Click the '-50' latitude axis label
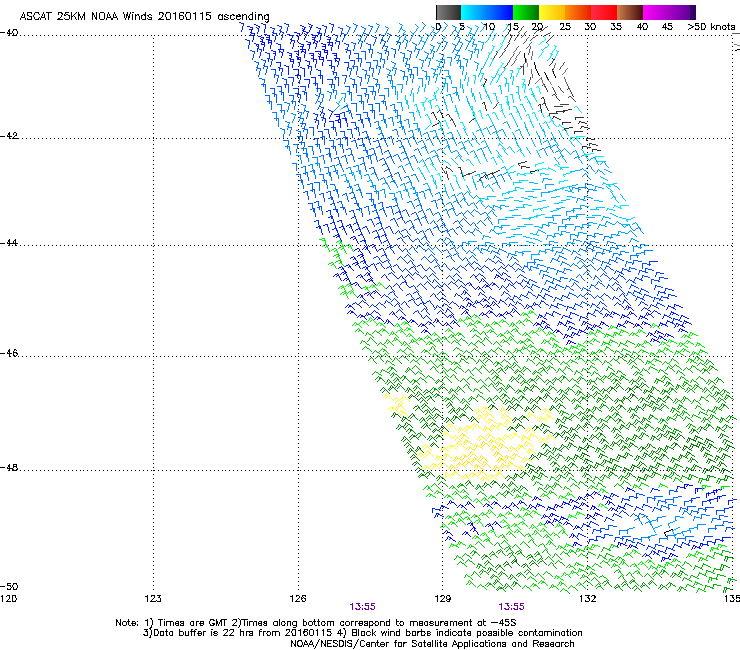 point(9,586)
